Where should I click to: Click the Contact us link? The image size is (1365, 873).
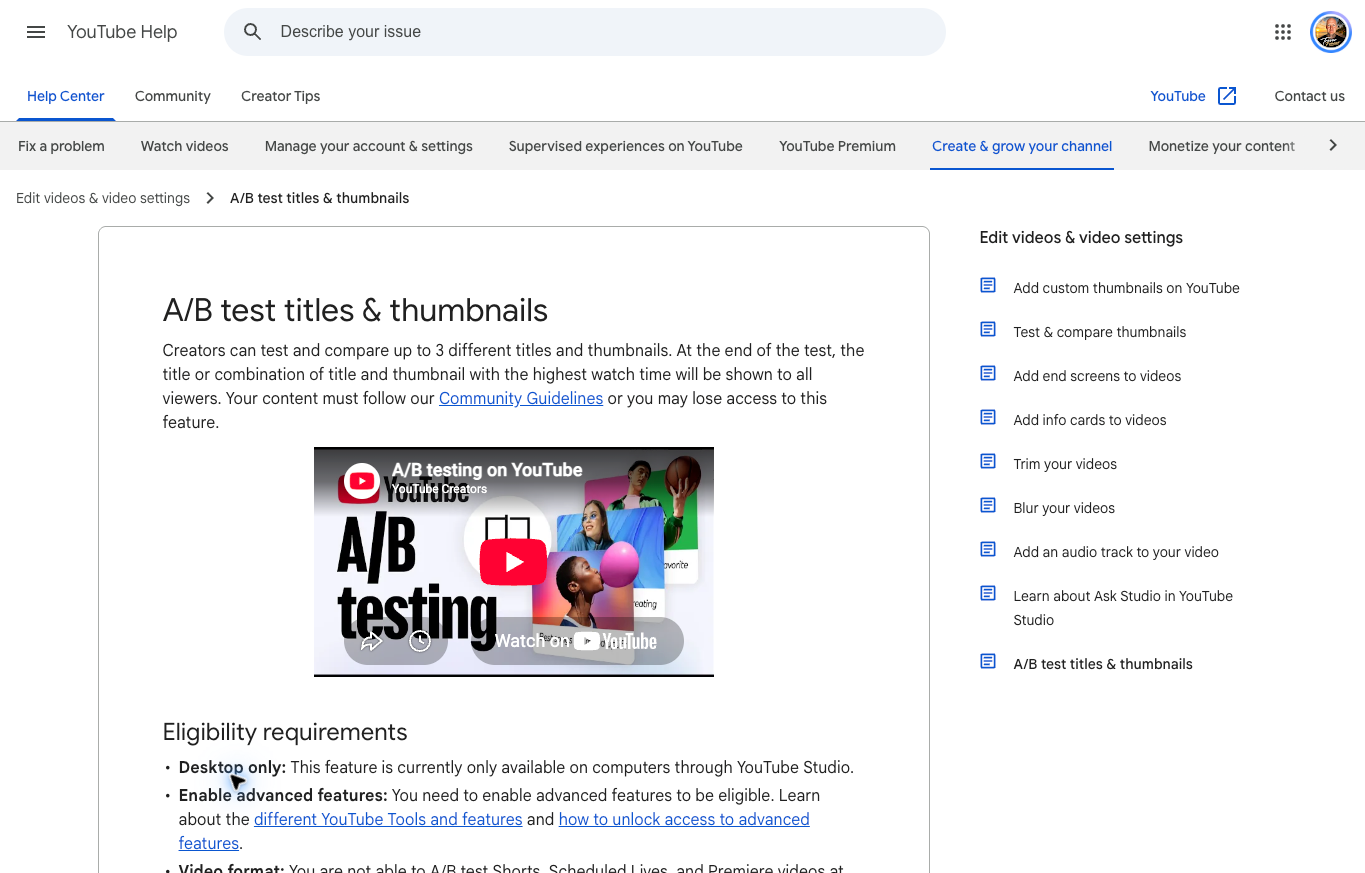[1310, 96]
